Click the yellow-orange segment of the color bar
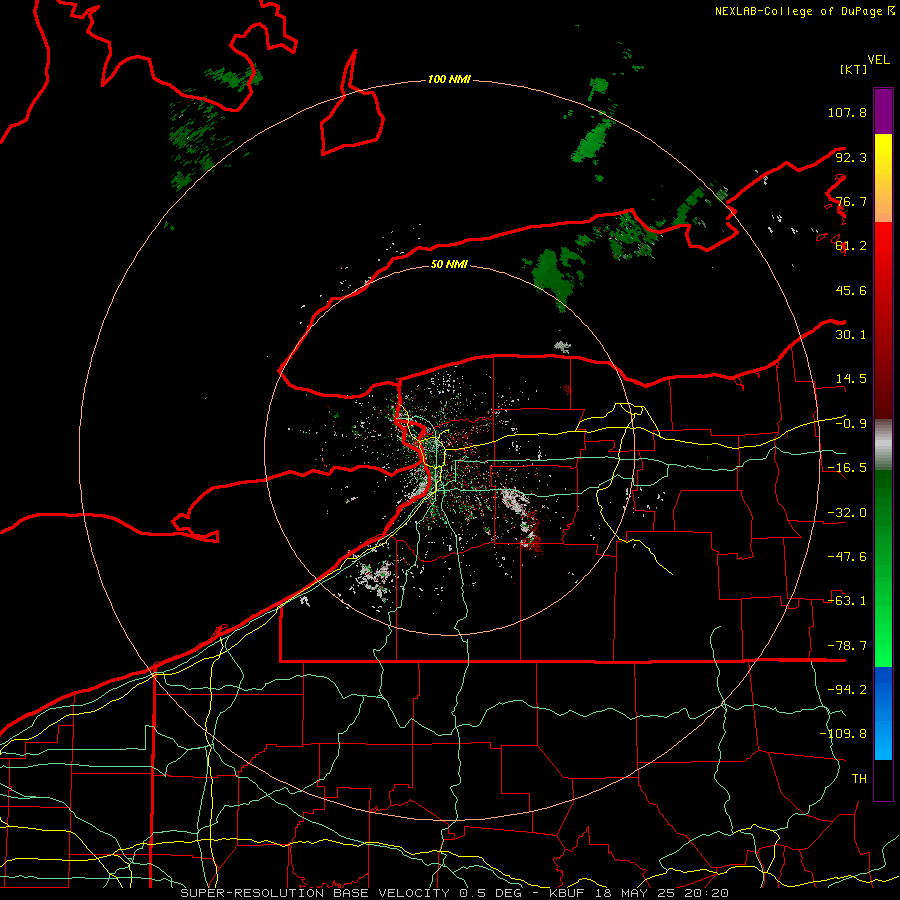This screenshot has width=900, height=900. click(x=883, y=178)
